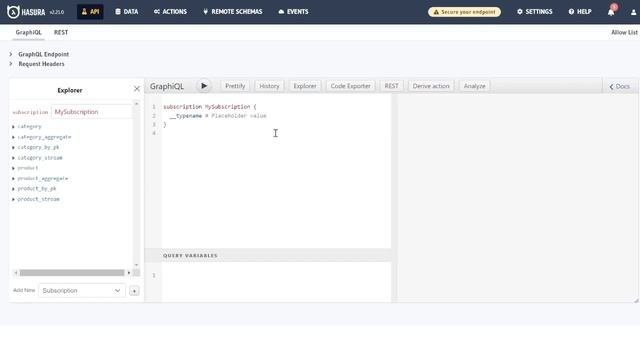
Task: Toggle the Explorer toolbar button
Action: pos(305,86)
